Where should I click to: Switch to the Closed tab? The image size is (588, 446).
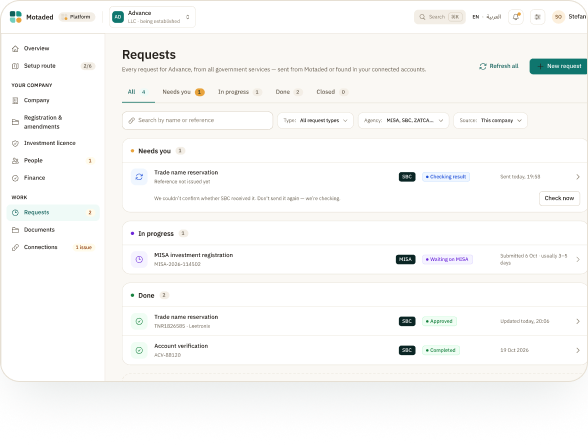332,92
